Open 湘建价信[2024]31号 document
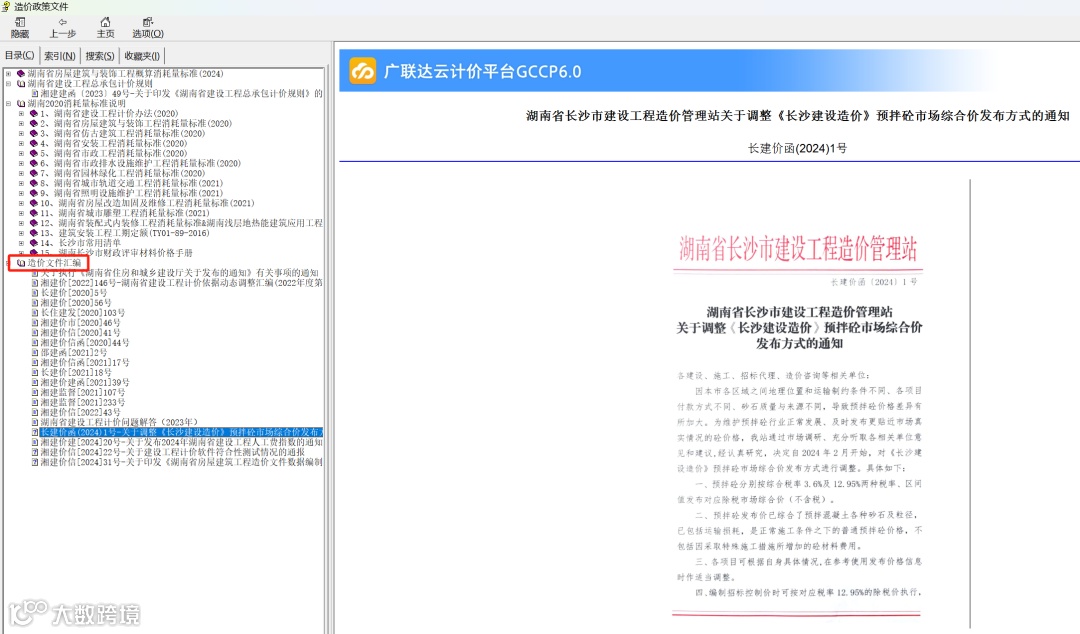This screenshot has height=634, width=1080. (x=181, y=462)
